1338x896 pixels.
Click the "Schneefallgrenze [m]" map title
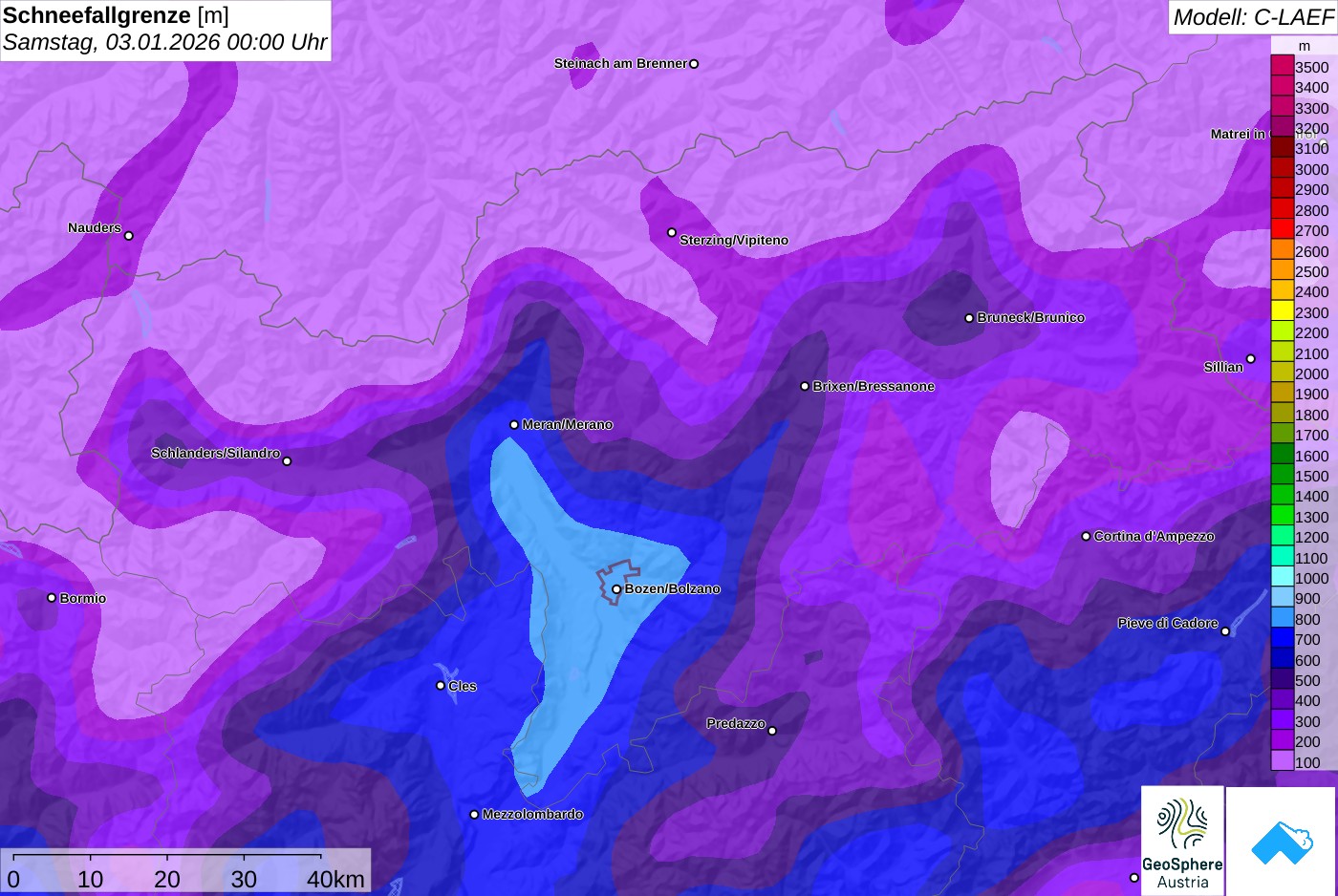(116, 15)
